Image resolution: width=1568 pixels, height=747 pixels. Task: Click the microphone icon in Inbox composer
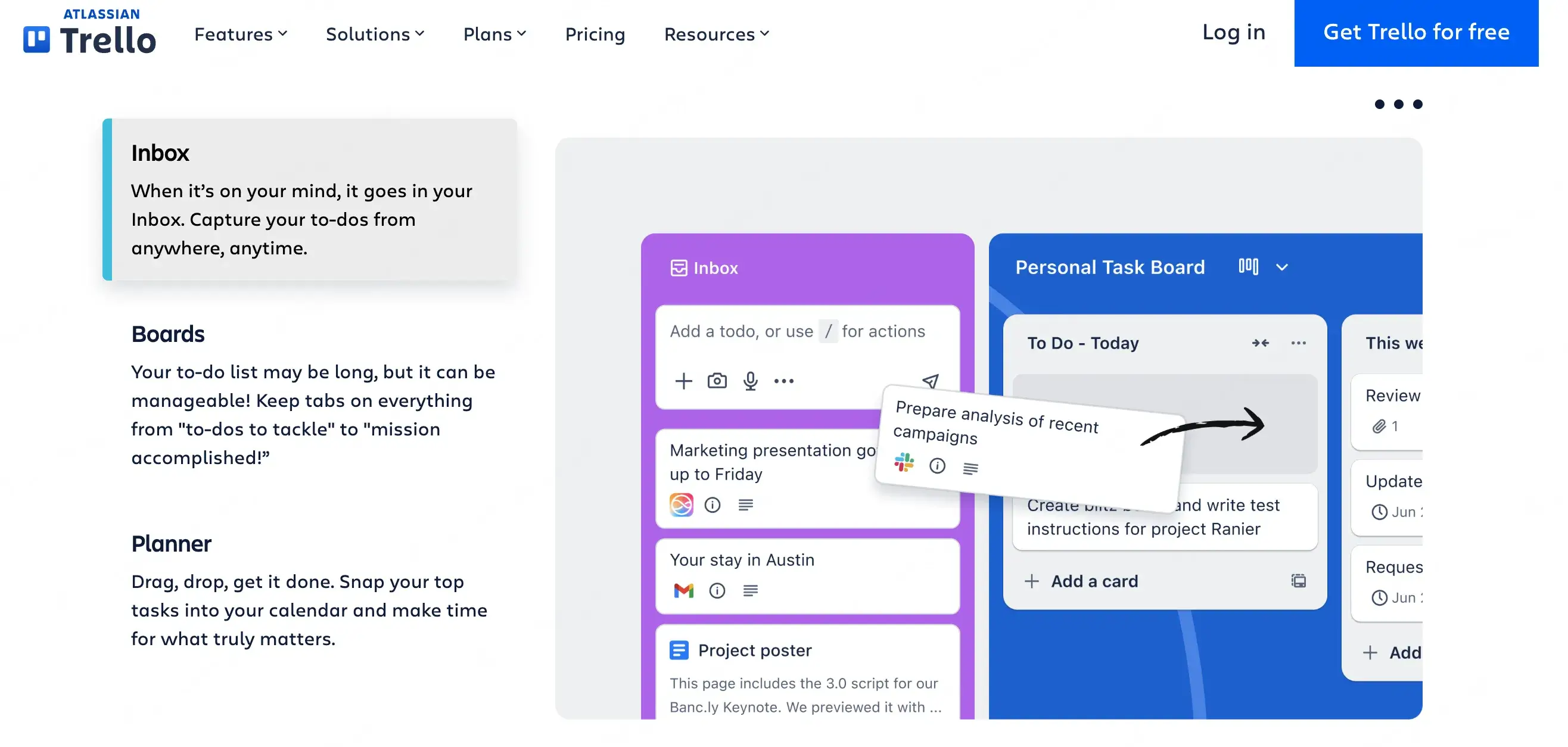coord(751,381)
